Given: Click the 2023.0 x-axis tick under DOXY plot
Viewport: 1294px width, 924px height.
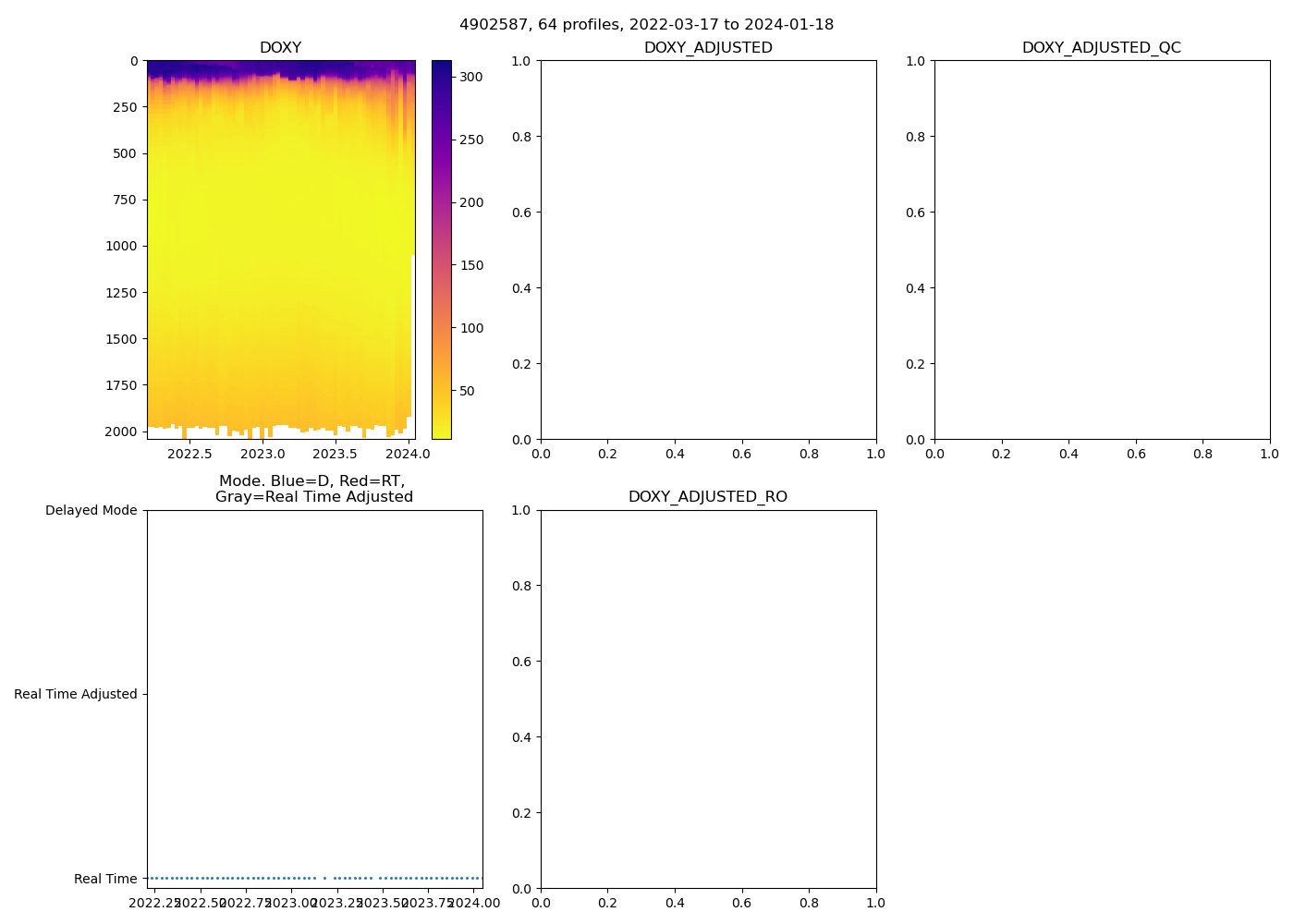Looking at the screenshot, I should coord(262,454).
